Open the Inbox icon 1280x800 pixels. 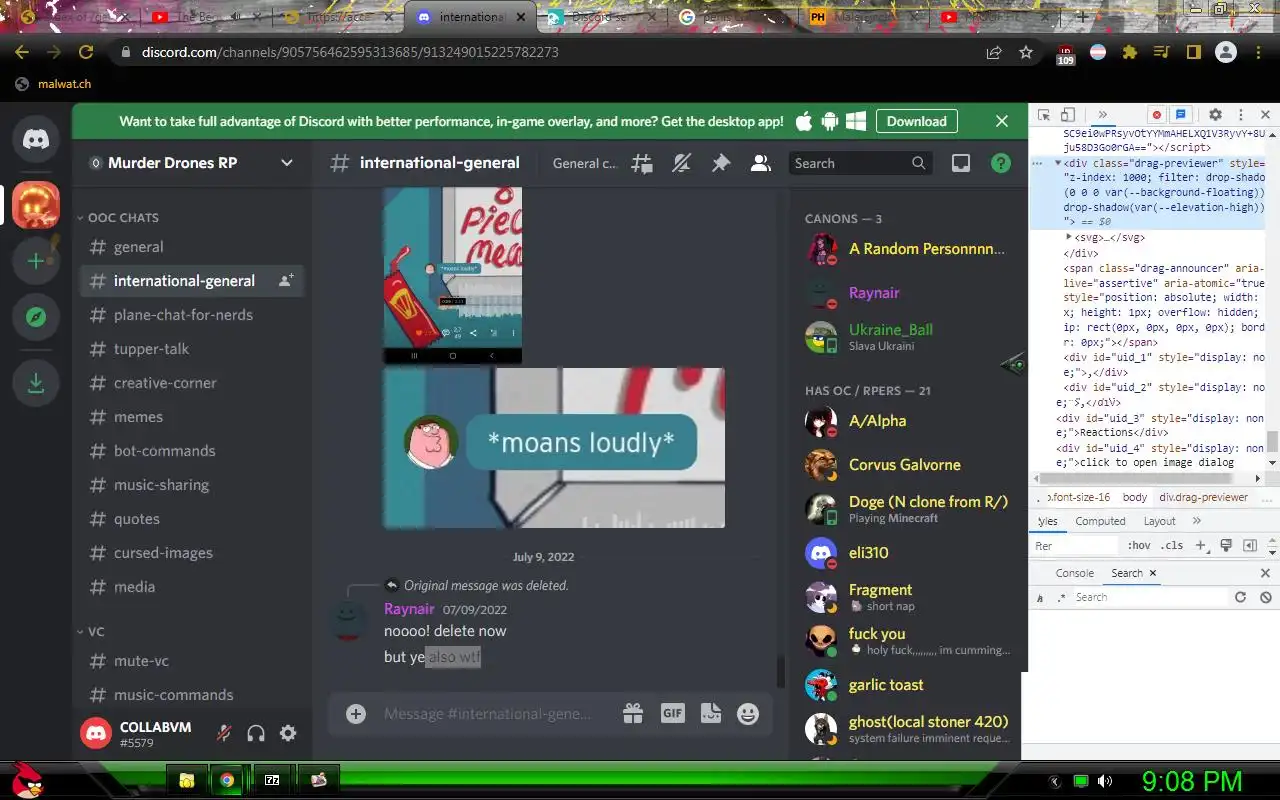pos(961,163)
